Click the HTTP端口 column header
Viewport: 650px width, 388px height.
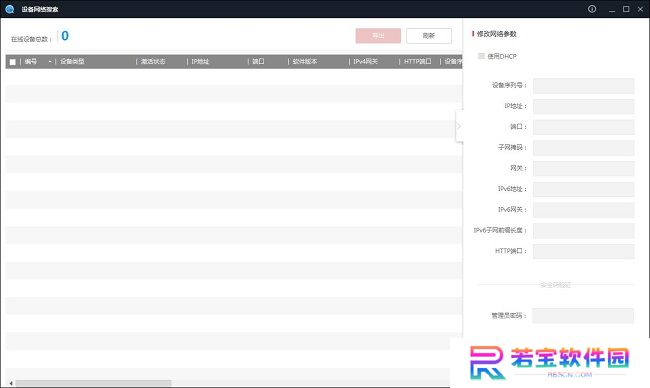pos(417,61)
